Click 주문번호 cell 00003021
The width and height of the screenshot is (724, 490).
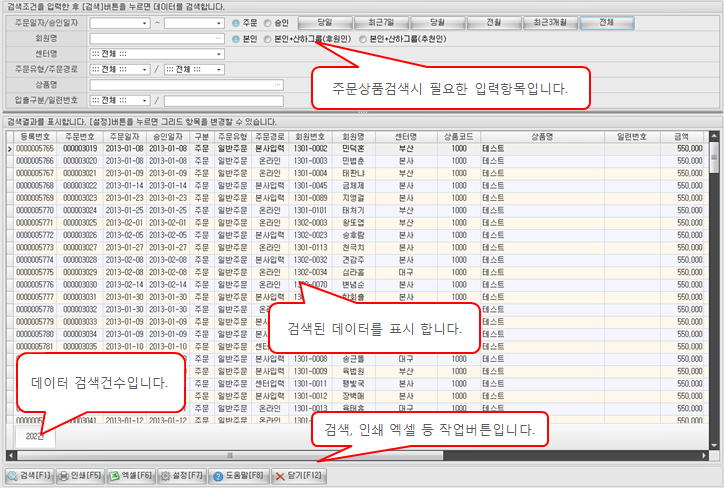coord(80,174)
